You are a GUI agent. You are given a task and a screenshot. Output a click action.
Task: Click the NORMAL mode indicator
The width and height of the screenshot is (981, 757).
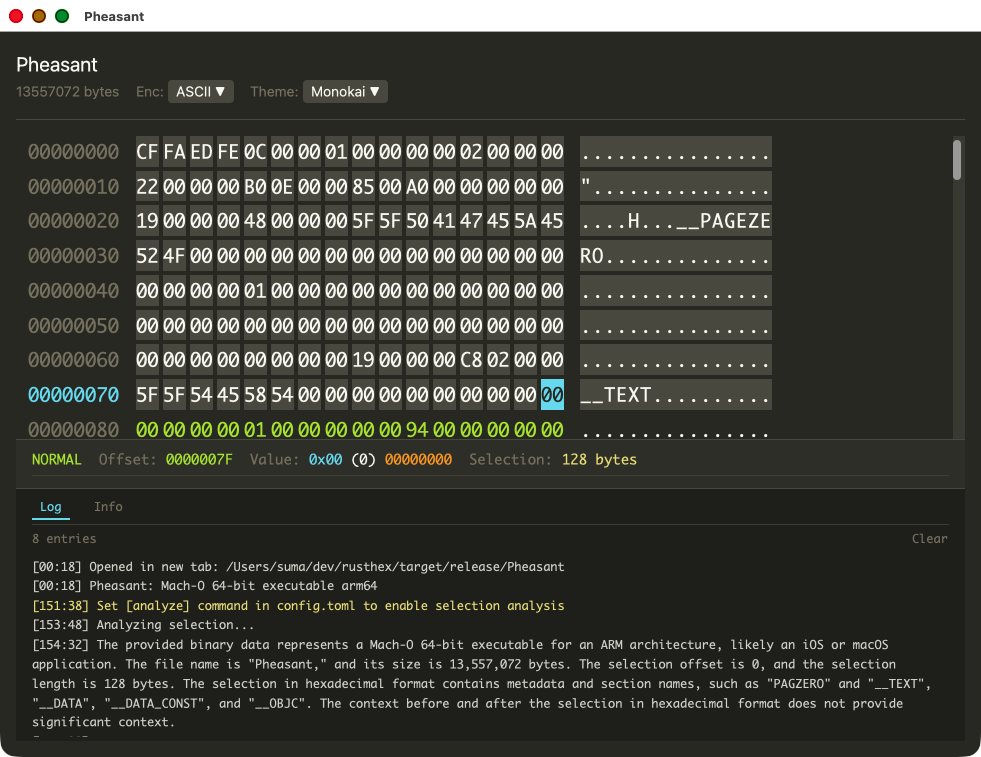57,459
